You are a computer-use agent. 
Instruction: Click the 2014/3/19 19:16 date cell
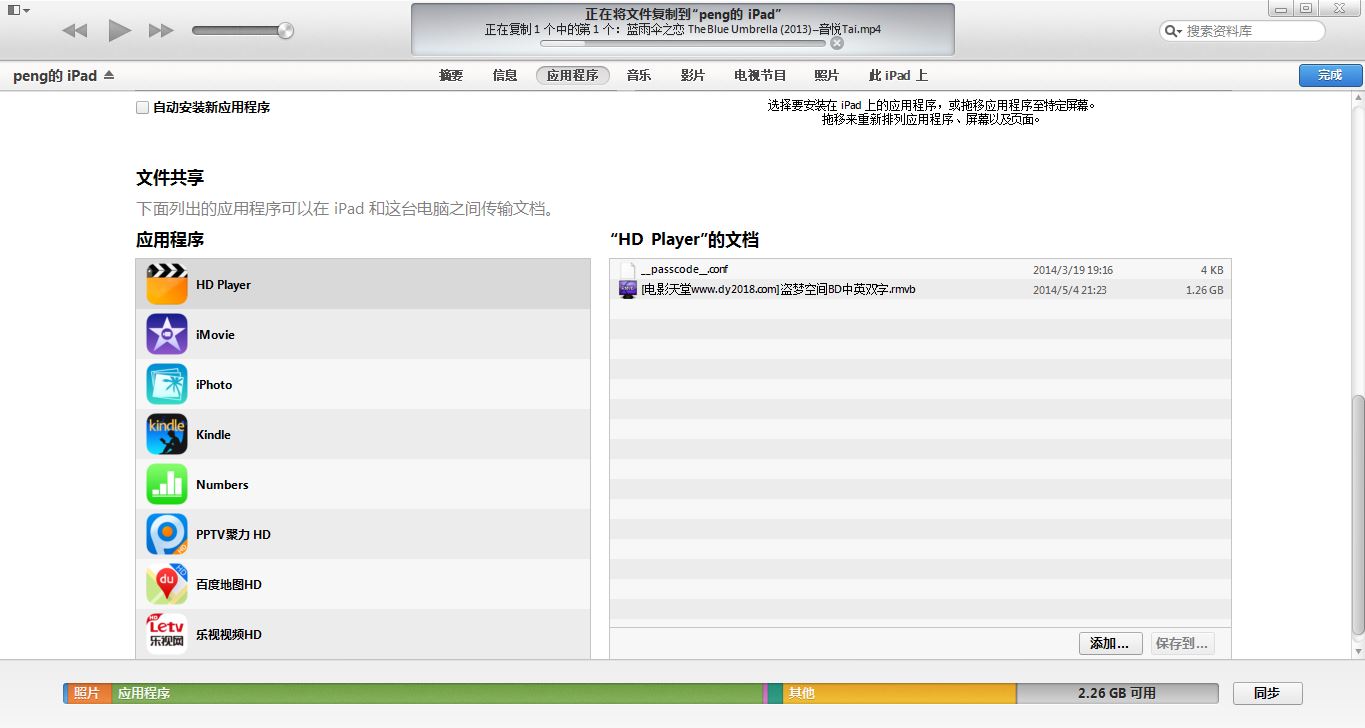[1073, 270]
